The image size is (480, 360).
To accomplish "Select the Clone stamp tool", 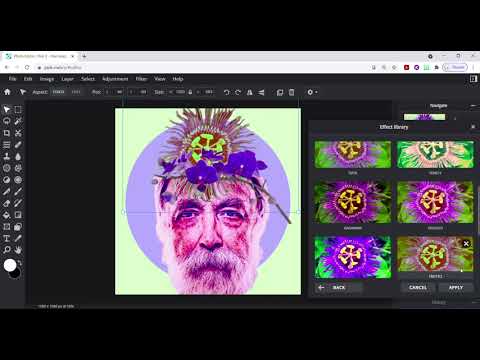I will point(6,156).
